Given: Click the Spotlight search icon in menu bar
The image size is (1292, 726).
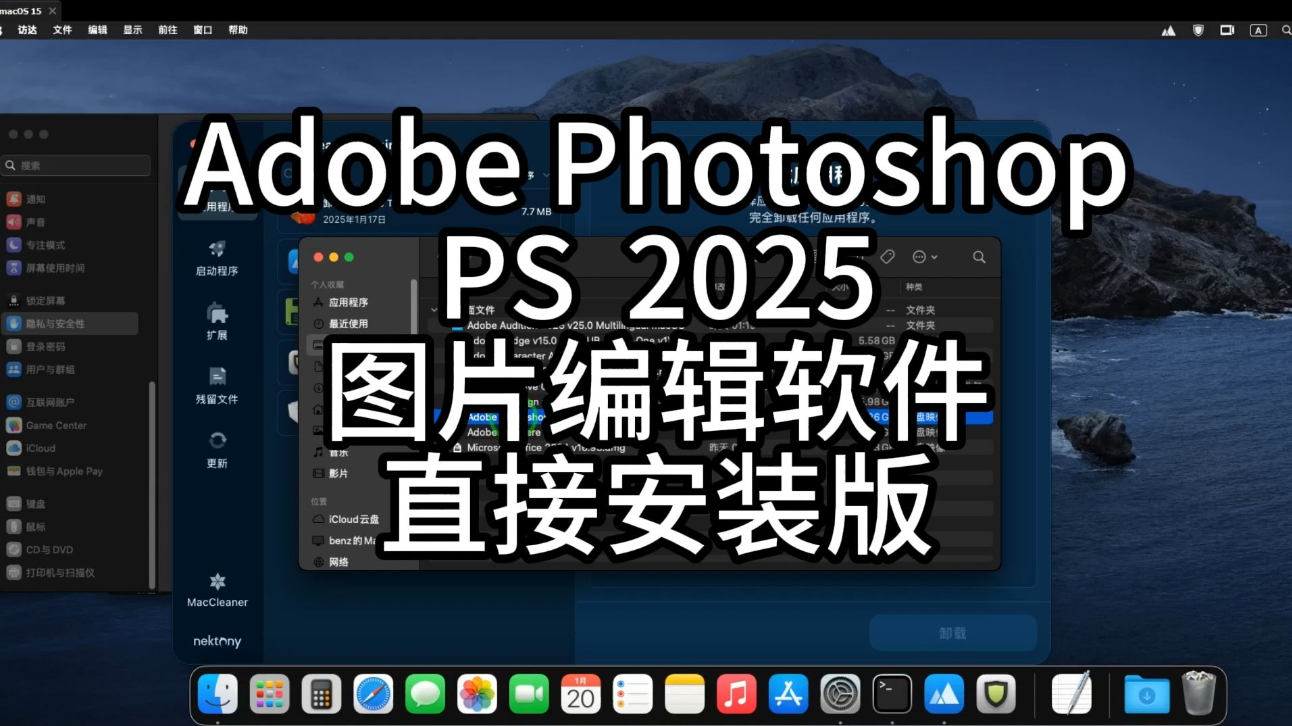Looking at the screenshot, I should pos(1286,30).
